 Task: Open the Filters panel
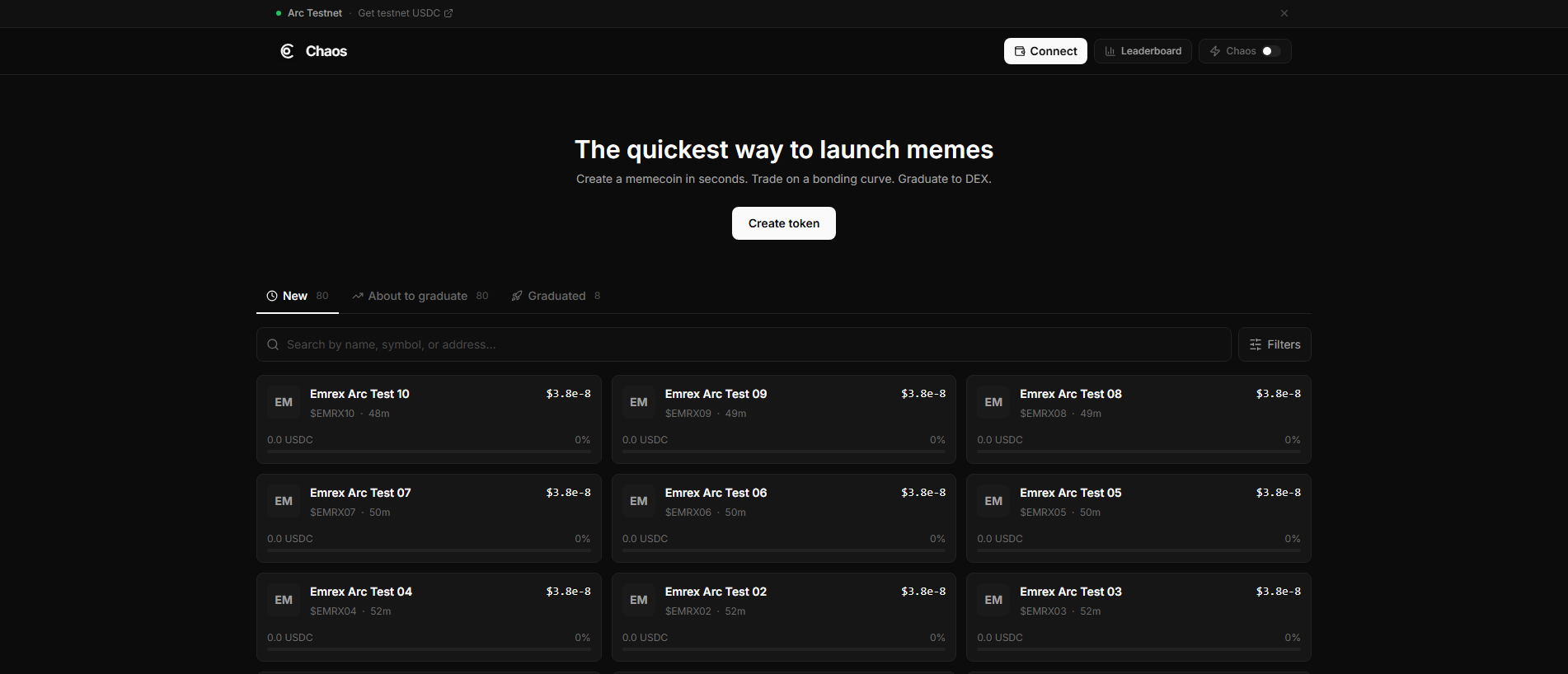click(x=1275, y=344)
